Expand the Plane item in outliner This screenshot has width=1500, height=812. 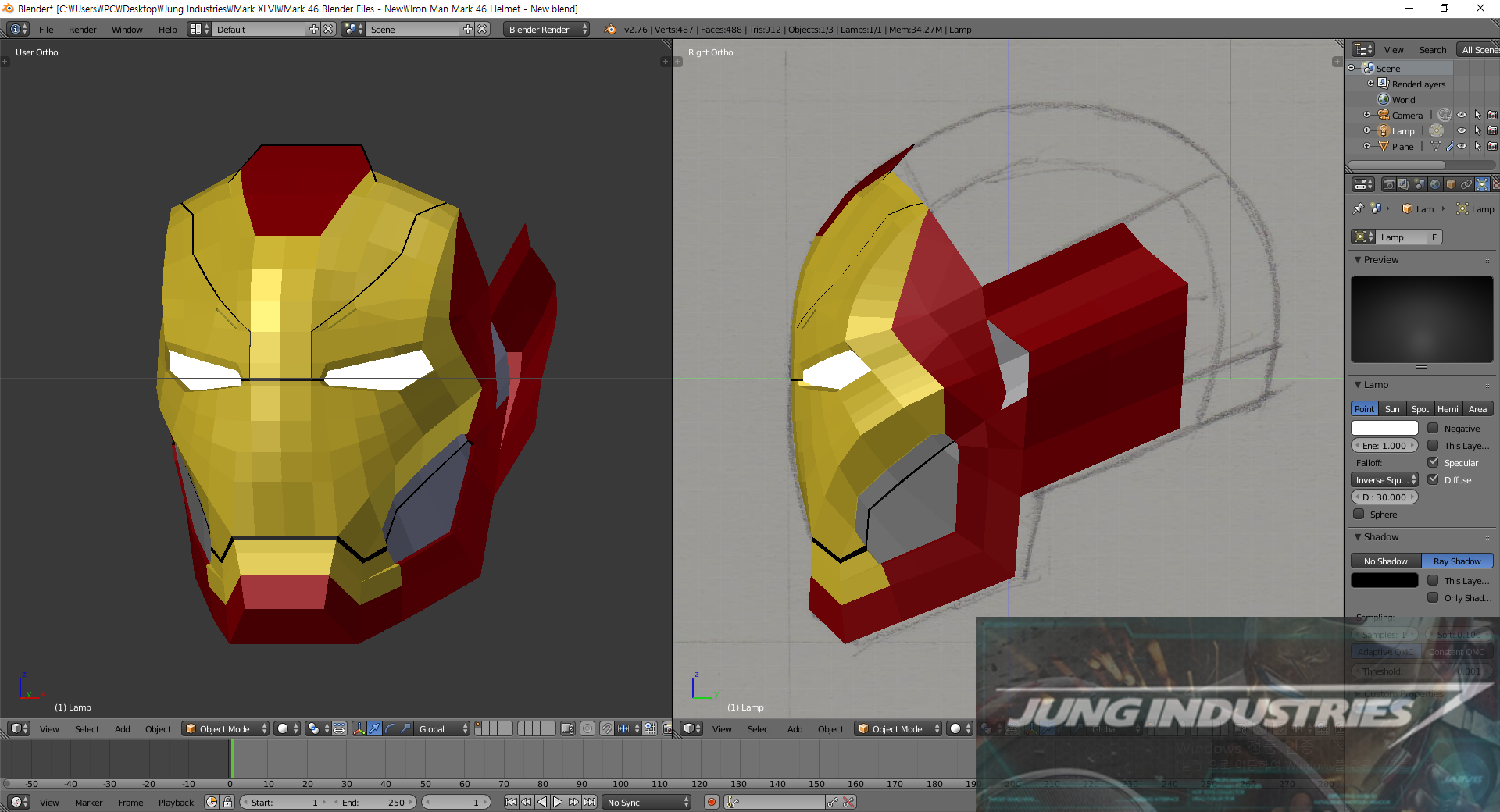1366,146
